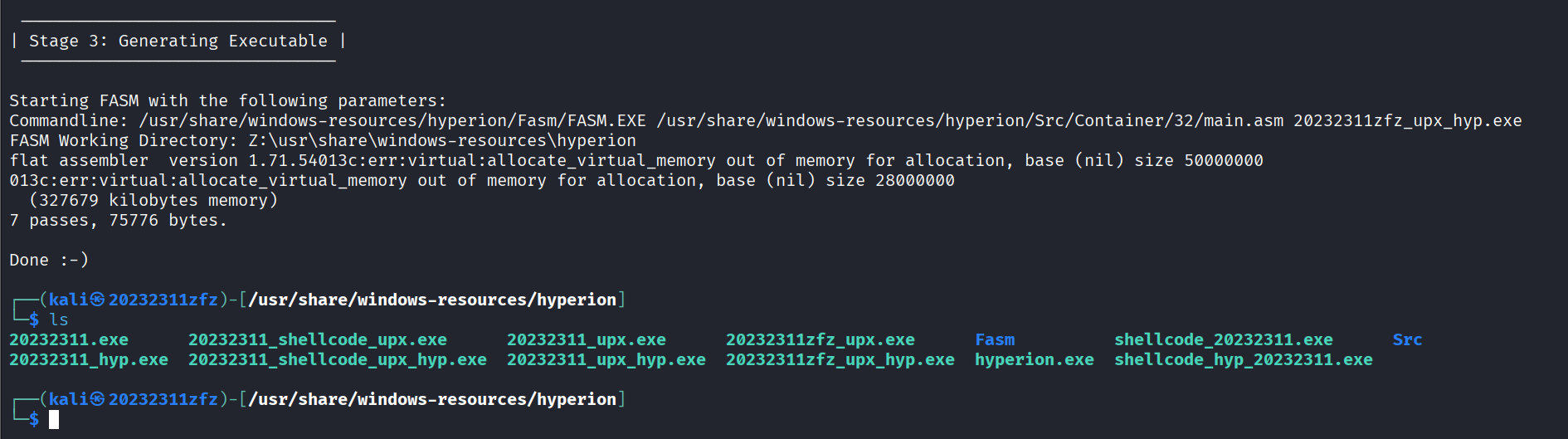Viewport: 1568px width, 439px height.
Task: Click 20232311_upx.exe in ls output
Action: point(587,339)
